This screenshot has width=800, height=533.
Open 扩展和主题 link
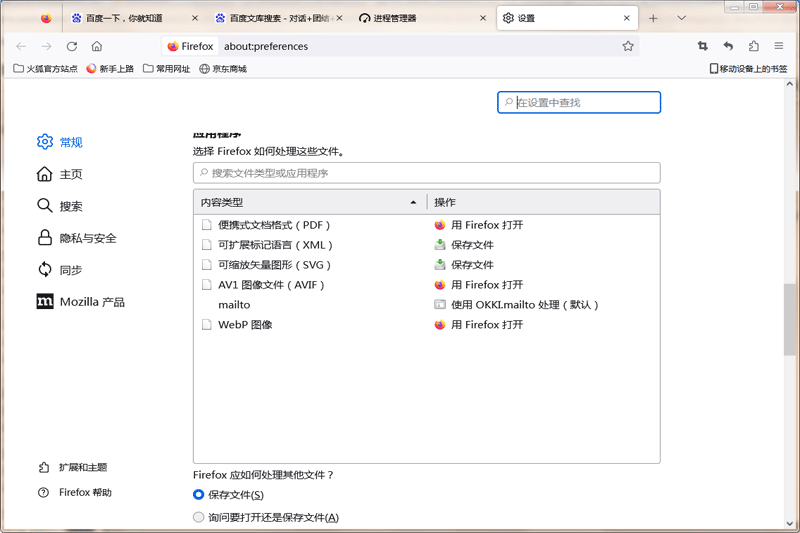pos(73,467)
